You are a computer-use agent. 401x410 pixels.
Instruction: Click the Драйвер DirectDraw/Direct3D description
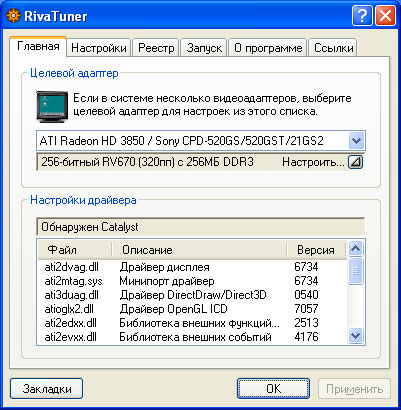(193, 295)
